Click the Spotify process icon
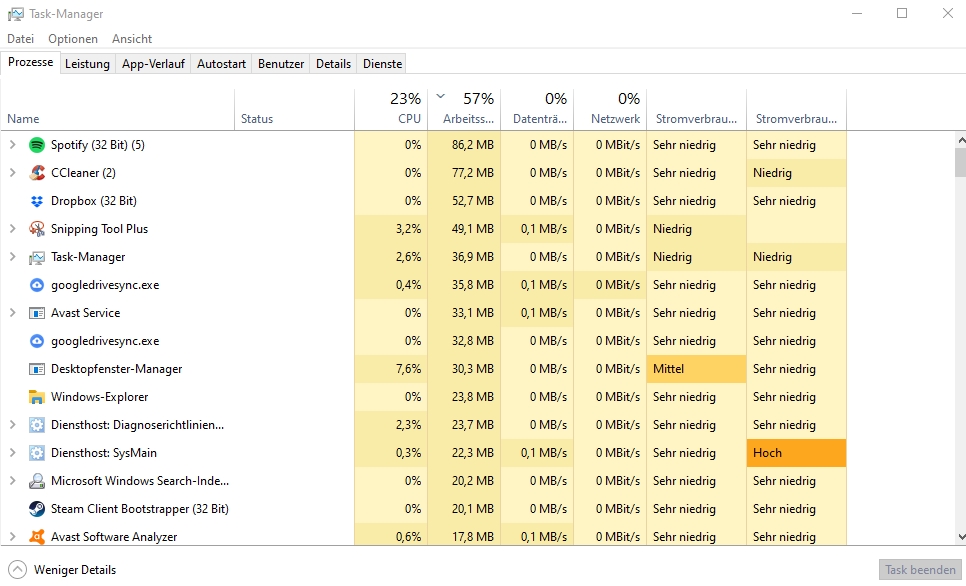The image size is (966, 586). click(x=37, y=145)
